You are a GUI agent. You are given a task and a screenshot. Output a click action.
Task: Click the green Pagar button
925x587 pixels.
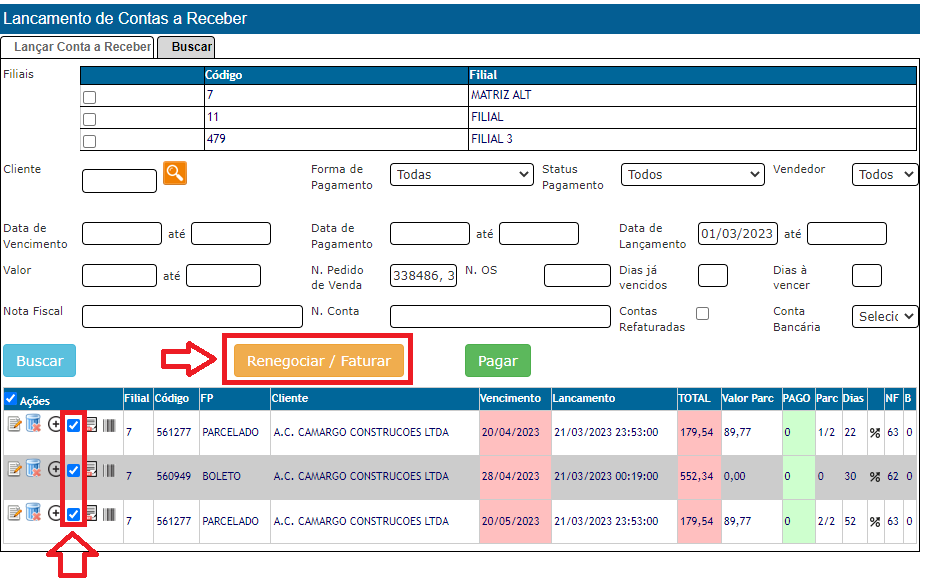click(x=497, y=361)
